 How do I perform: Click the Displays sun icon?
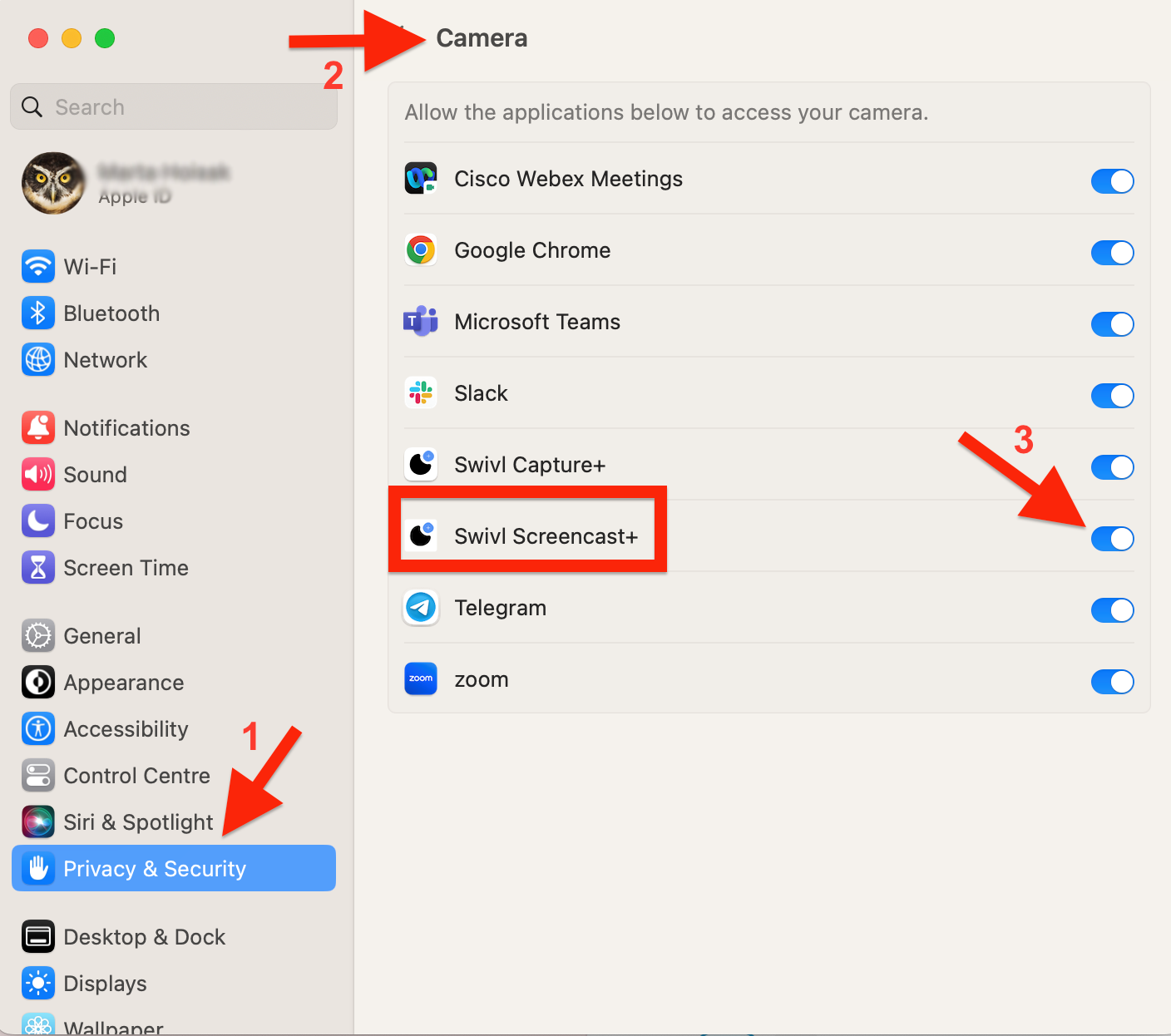38,984
